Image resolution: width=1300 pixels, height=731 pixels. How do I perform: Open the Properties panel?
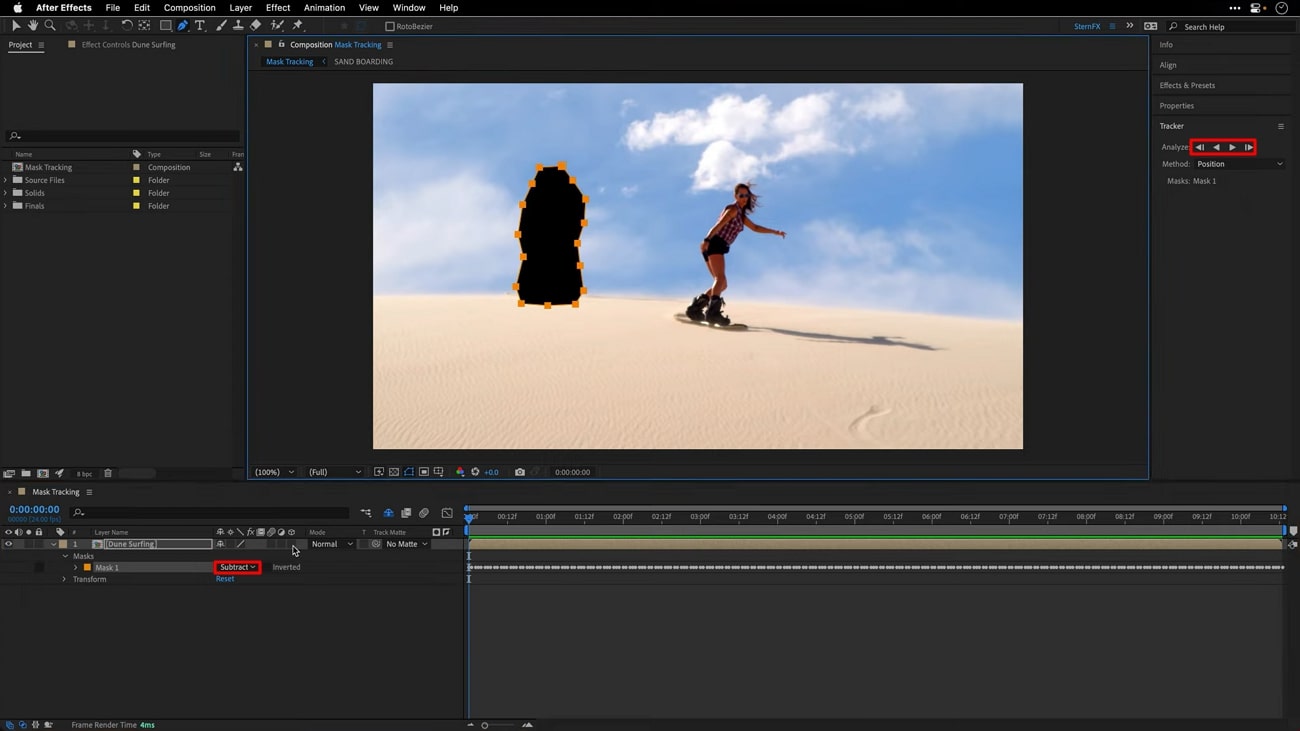1176,105
